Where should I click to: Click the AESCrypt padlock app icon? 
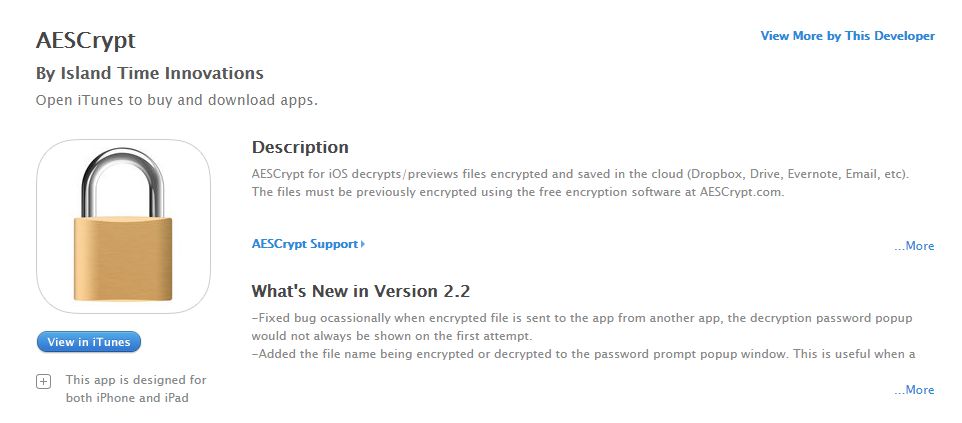[x=123, y=227]
